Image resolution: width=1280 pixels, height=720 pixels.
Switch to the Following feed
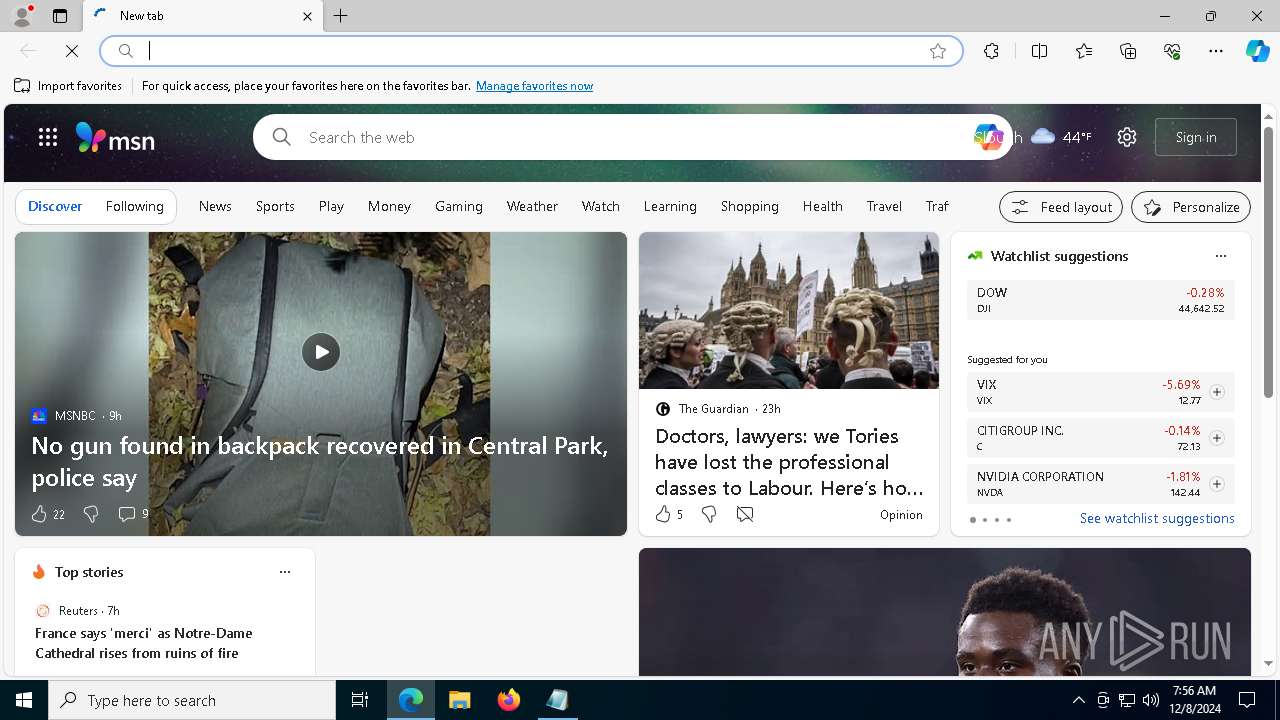pyautogui.click(x=134, y=206)
